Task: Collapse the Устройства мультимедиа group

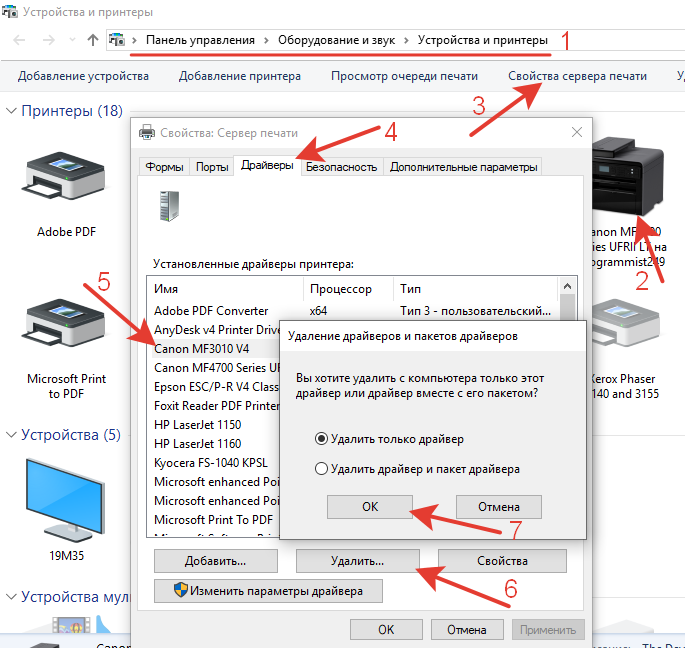Action: (11, 596)
